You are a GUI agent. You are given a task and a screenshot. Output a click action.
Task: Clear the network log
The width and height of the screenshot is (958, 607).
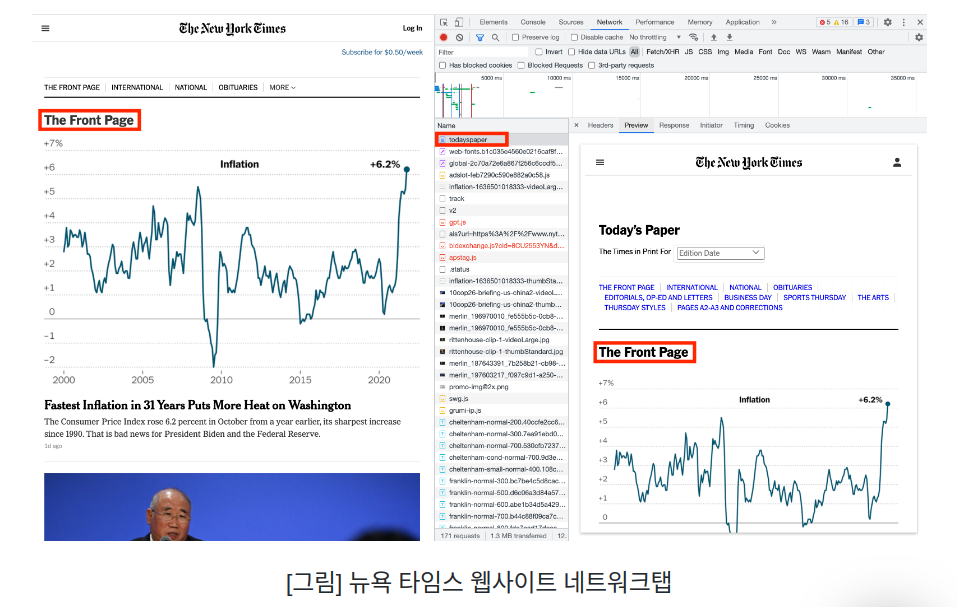click(459, 37)
